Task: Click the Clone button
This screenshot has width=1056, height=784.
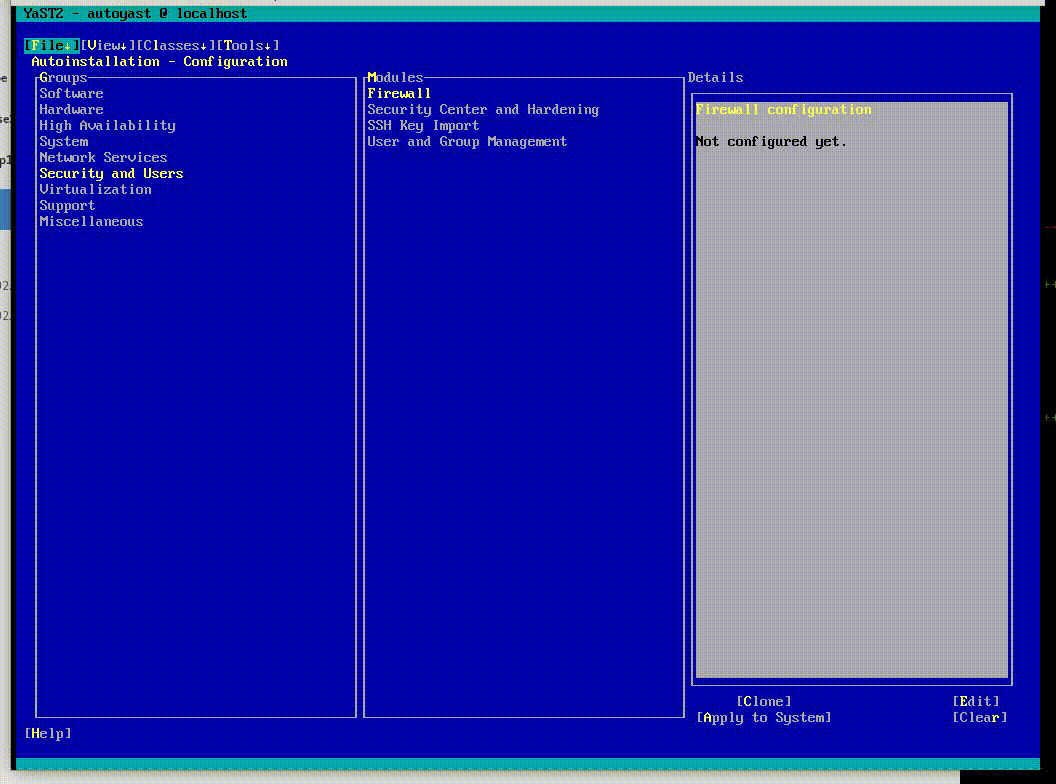Action: point(764,701)
